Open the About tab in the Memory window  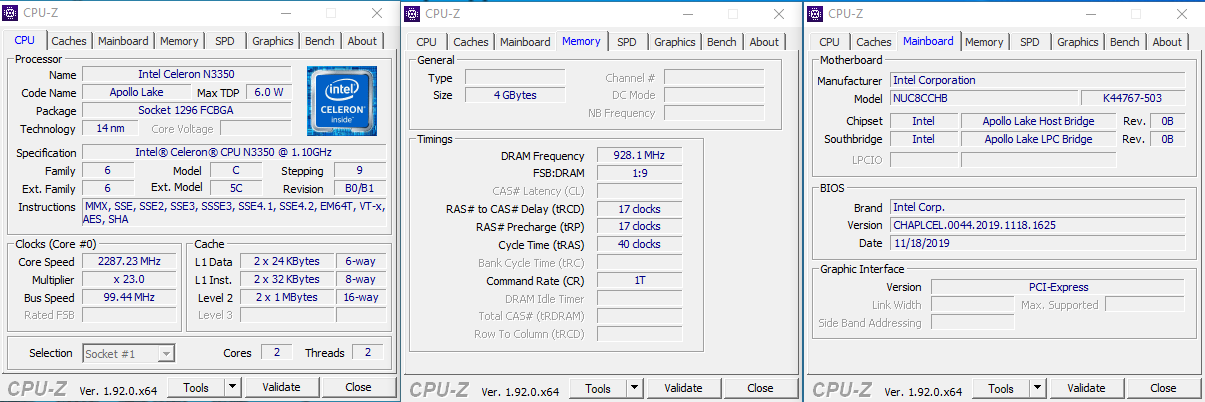(x=764, y=42)
